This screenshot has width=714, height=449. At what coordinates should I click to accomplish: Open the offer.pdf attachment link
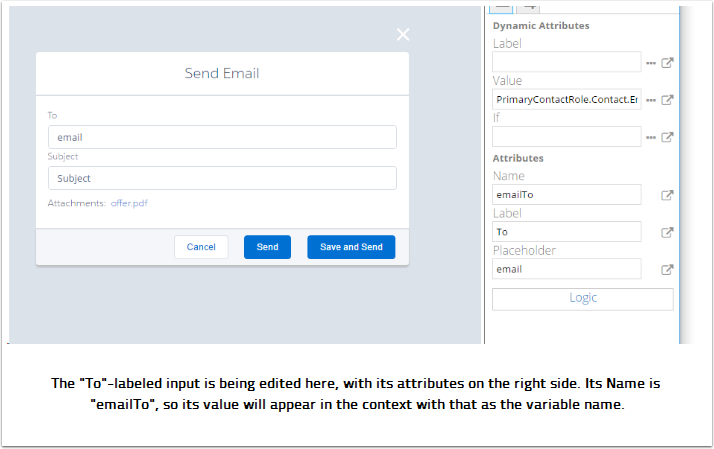(129, 203)
